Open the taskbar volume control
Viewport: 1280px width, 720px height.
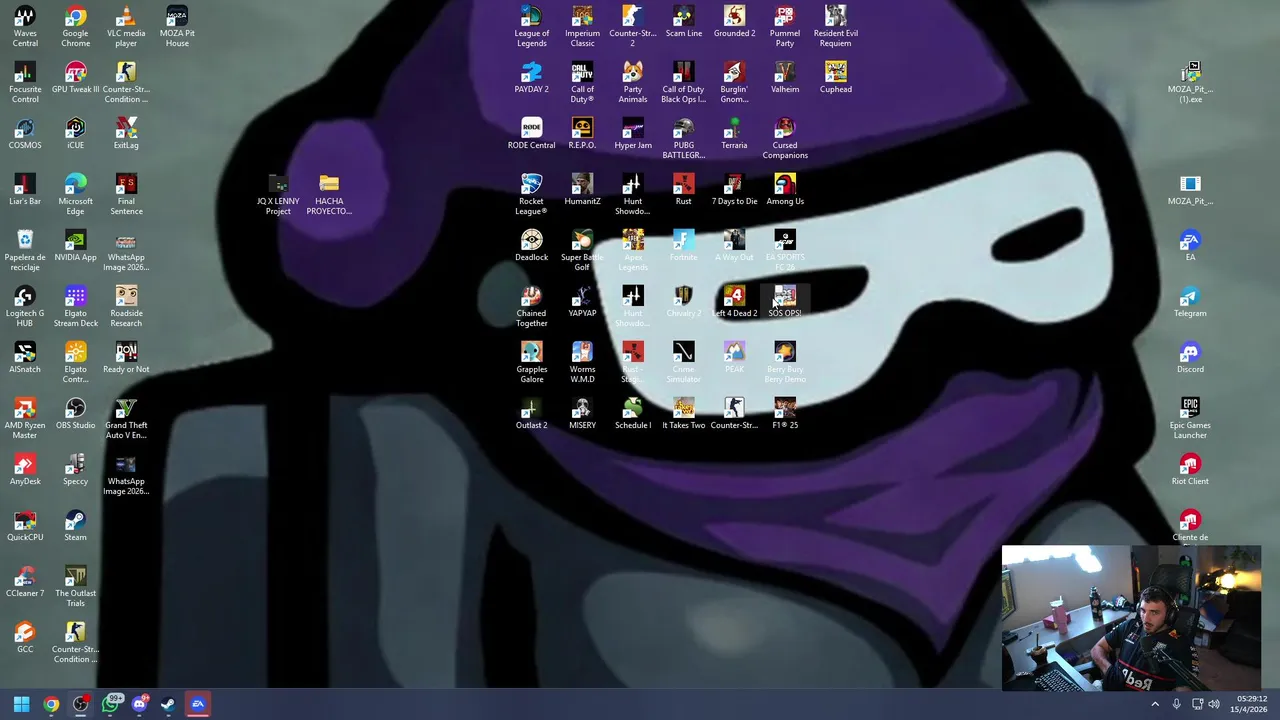(1213, 704)
